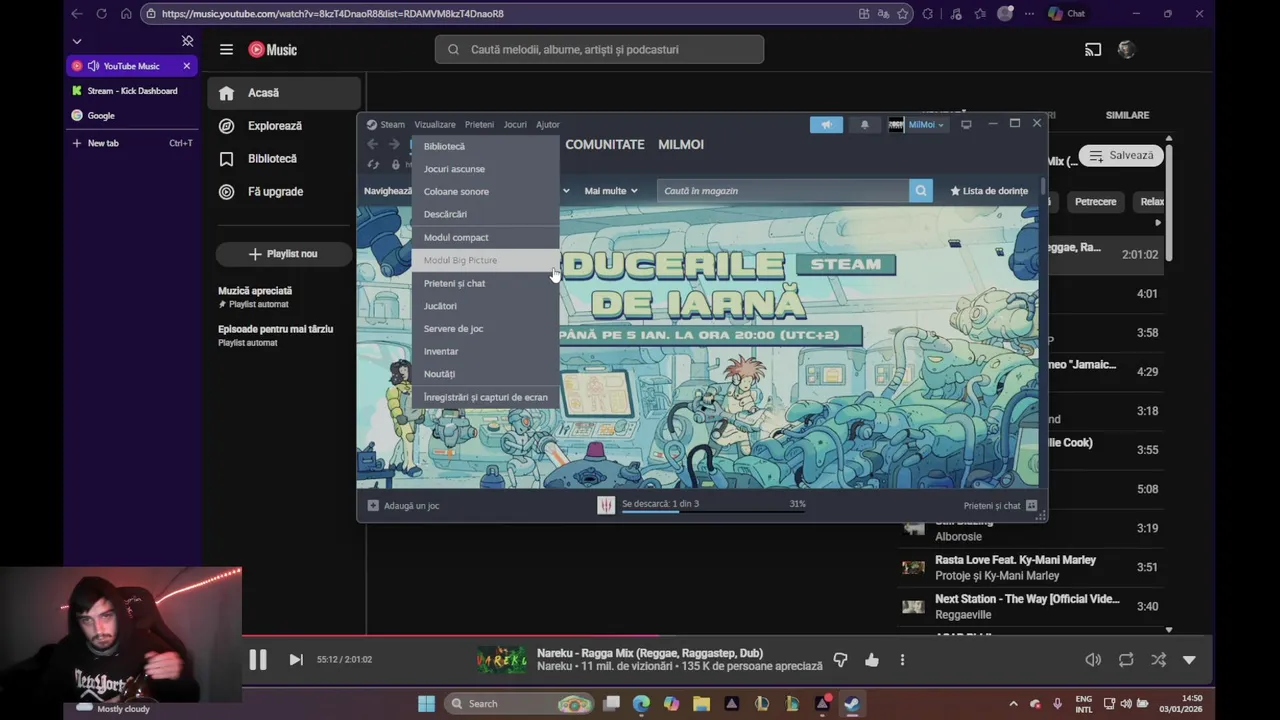Select Servere de joc menu entry

pyautogui.click(x=485, y=329)
